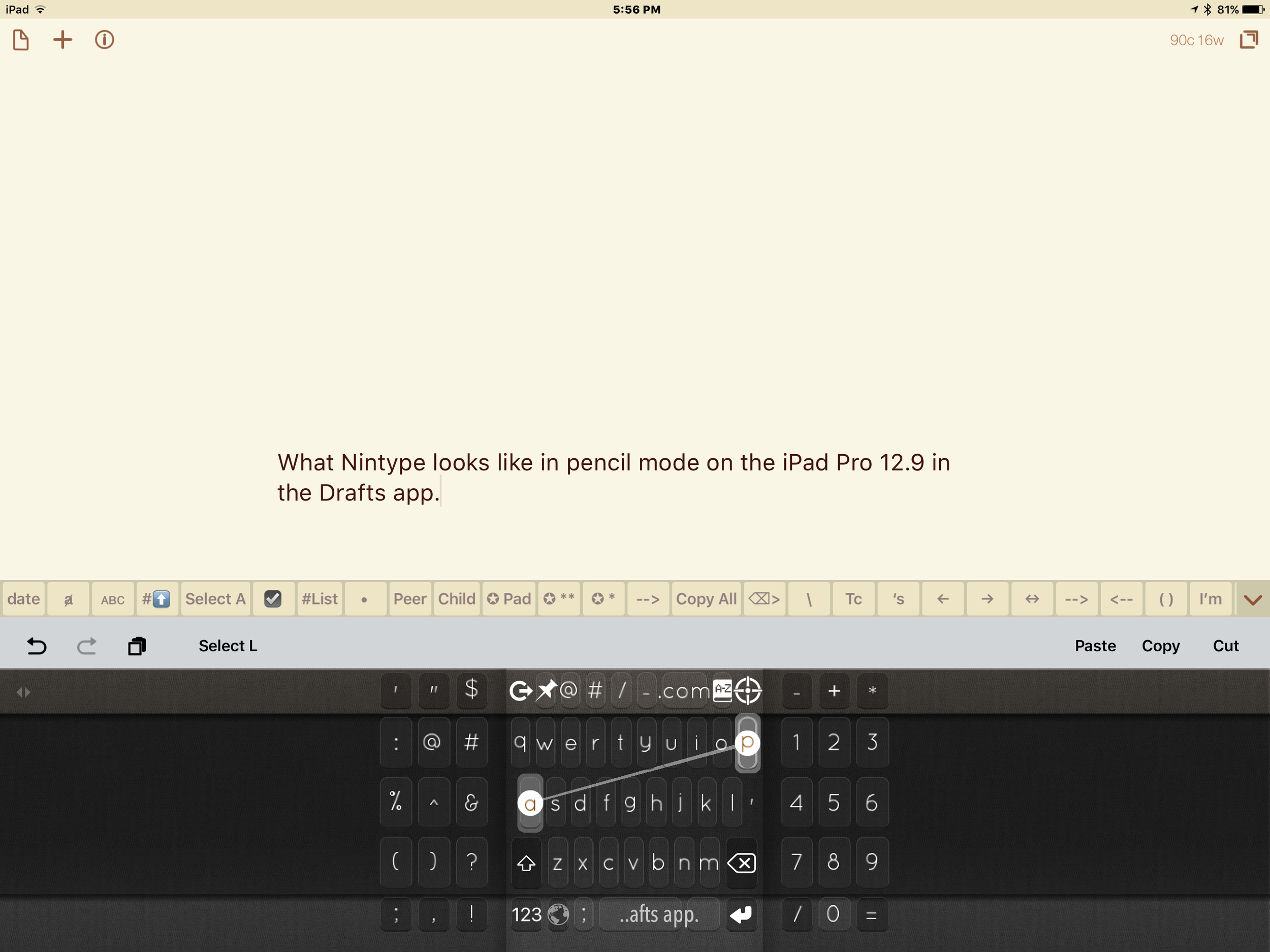This screenshot has width=1270, height=952.
Task: Open the draft info icon
Action: [105, 40]
